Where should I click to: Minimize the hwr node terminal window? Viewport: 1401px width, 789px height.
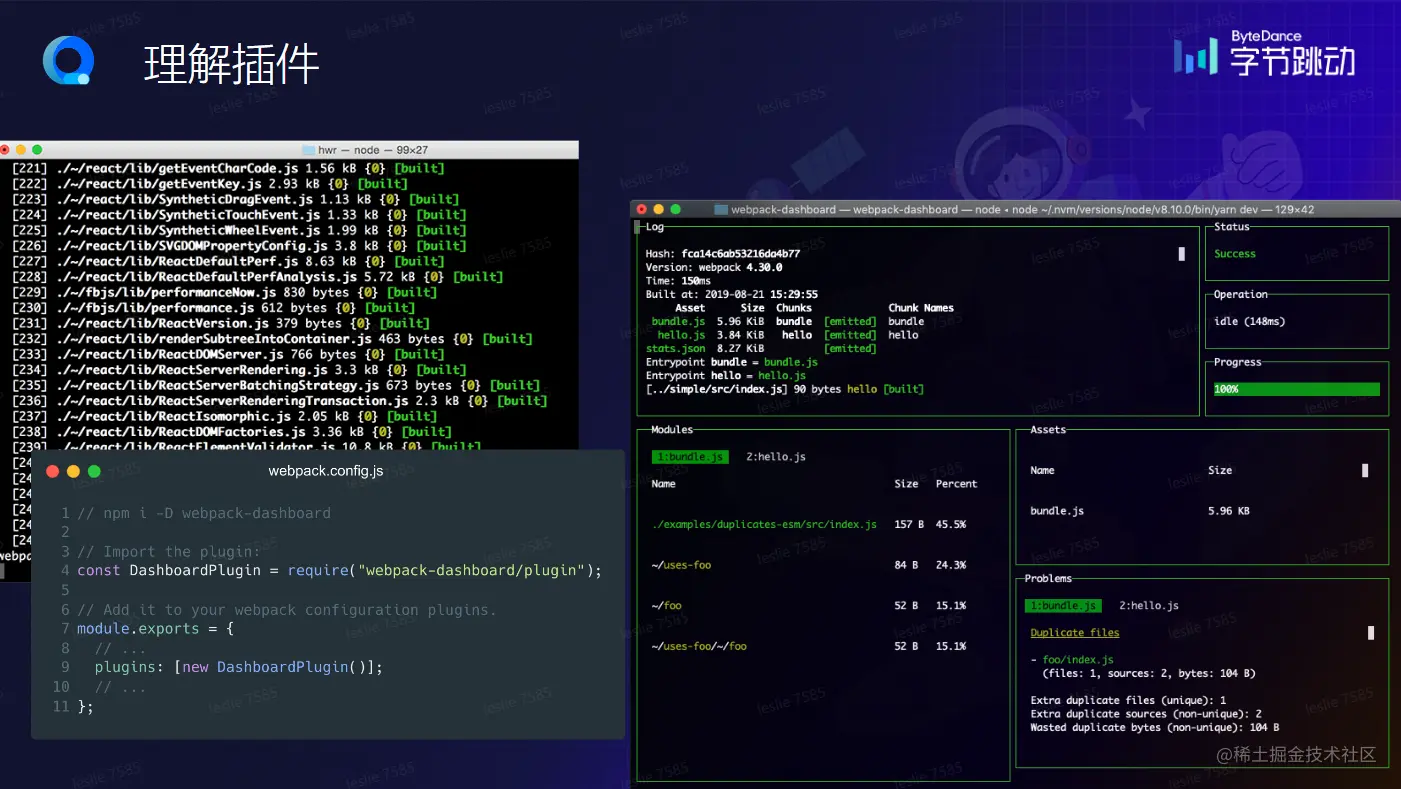click(x=20, y=150)
